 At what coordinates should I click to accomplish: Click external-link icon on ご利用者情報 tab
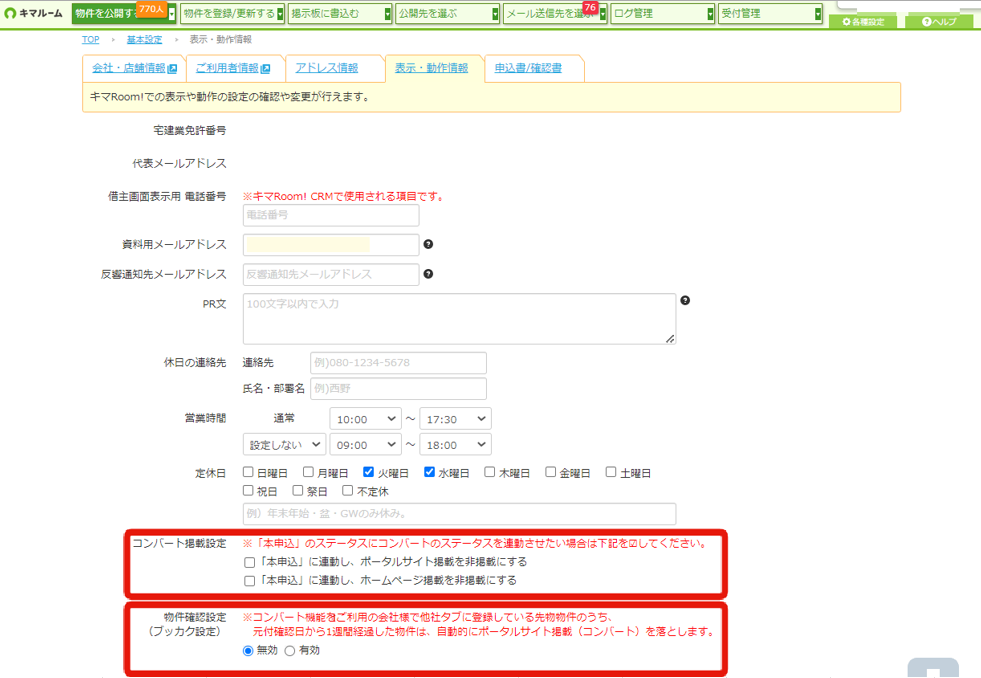click(x=265, y=69)
